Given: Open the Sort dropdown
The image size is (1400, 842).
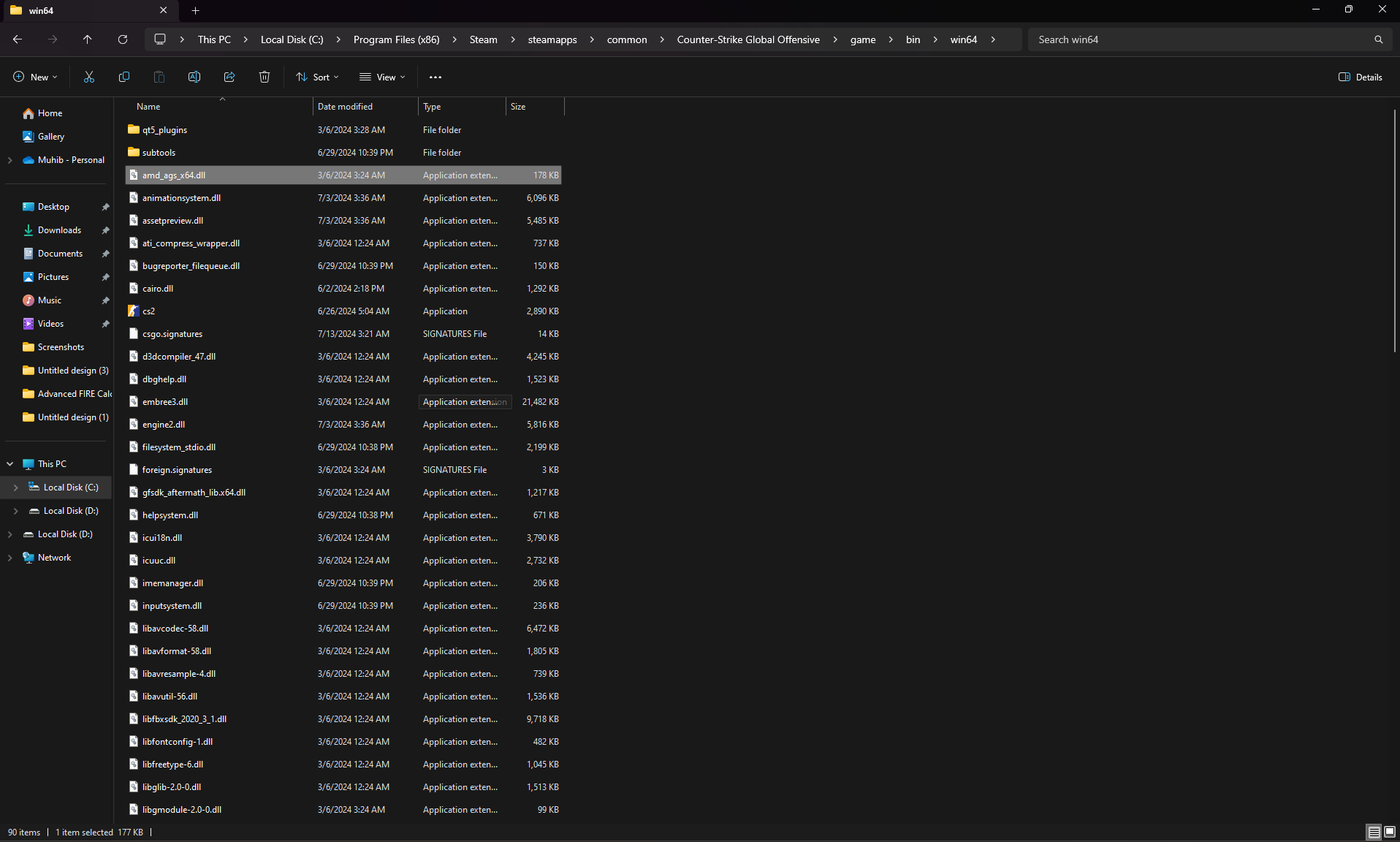Looking at the screenshot, I should point(317,77).
